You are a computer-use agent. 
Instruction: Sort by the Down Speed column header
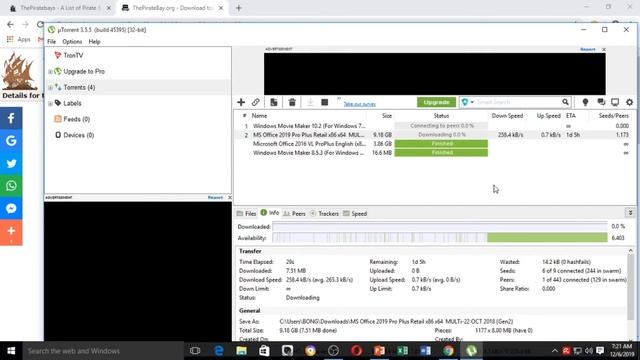click(x=507, y=116)
